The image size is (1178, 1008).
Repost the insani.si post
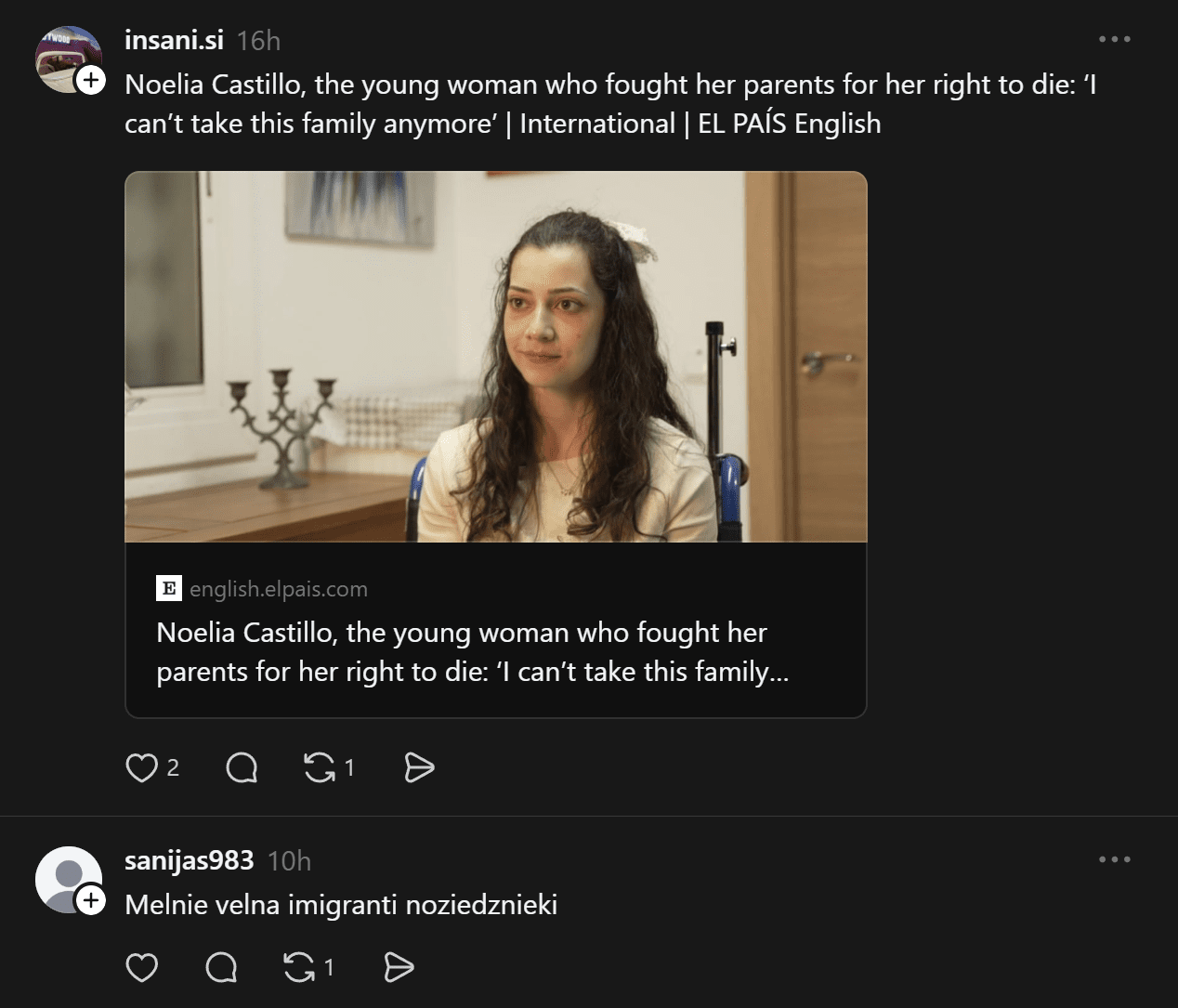(320, 768)
